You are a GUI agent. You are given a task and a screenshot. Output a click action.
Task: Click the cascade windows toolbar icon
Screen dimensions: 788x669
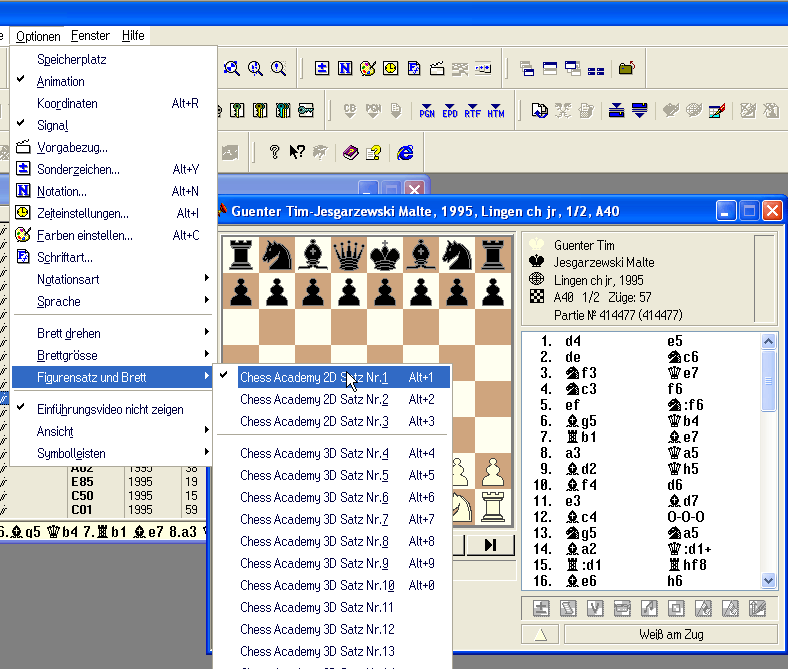point(527,68)
